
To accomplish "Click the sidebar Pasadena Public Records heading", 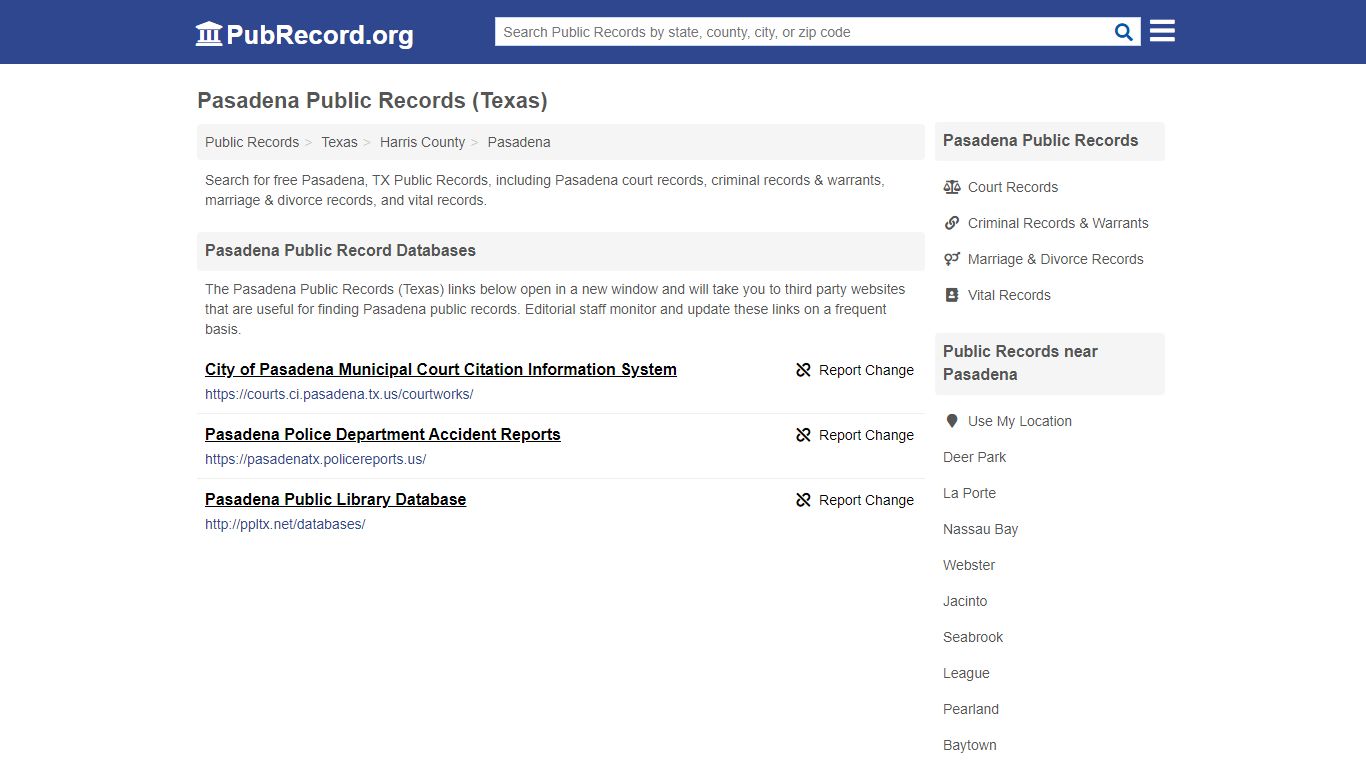I will tap(1040, 141).
